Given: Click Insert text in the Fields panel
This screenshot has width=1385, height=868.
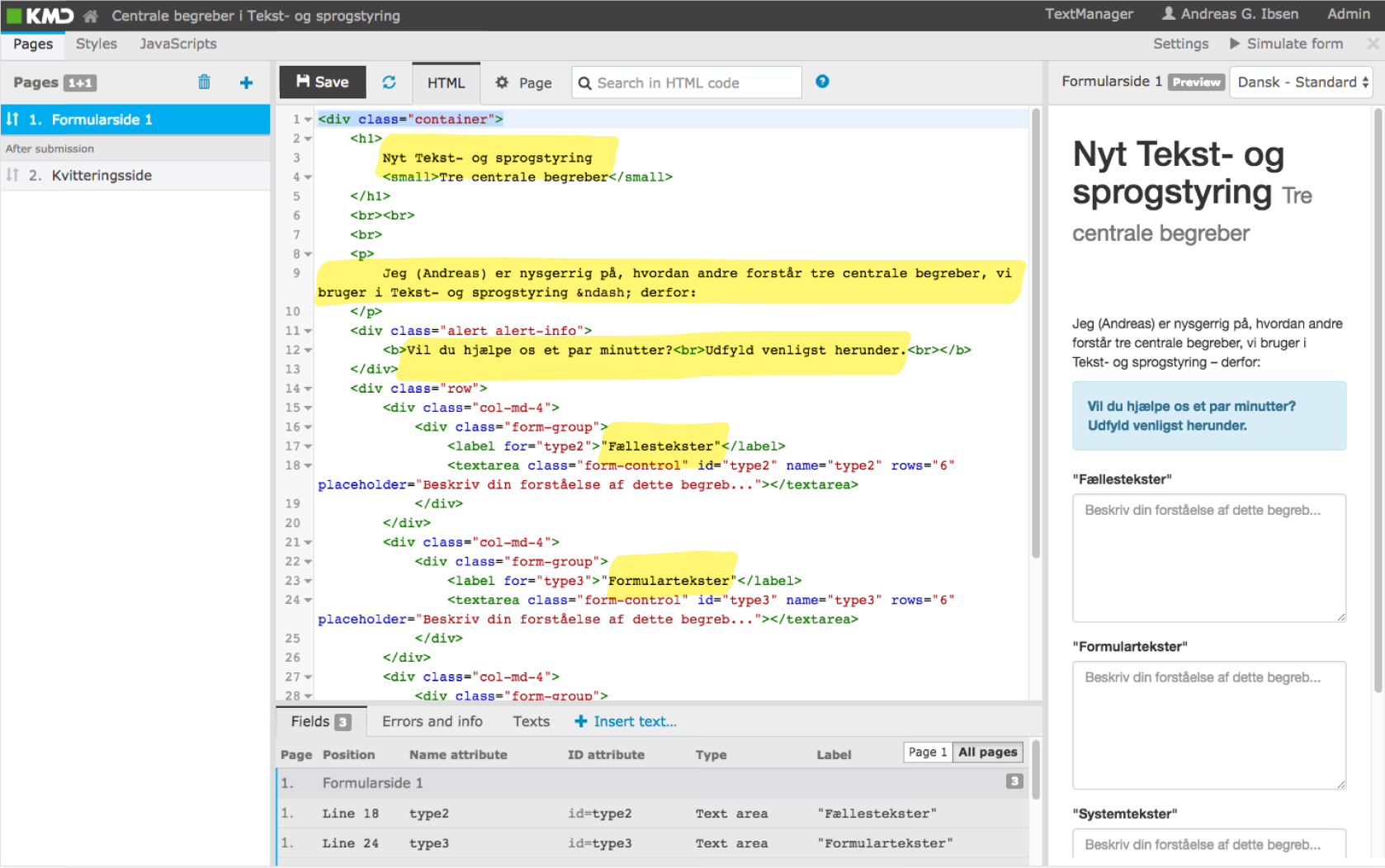Looking at the screenshot, I should 625,721.
